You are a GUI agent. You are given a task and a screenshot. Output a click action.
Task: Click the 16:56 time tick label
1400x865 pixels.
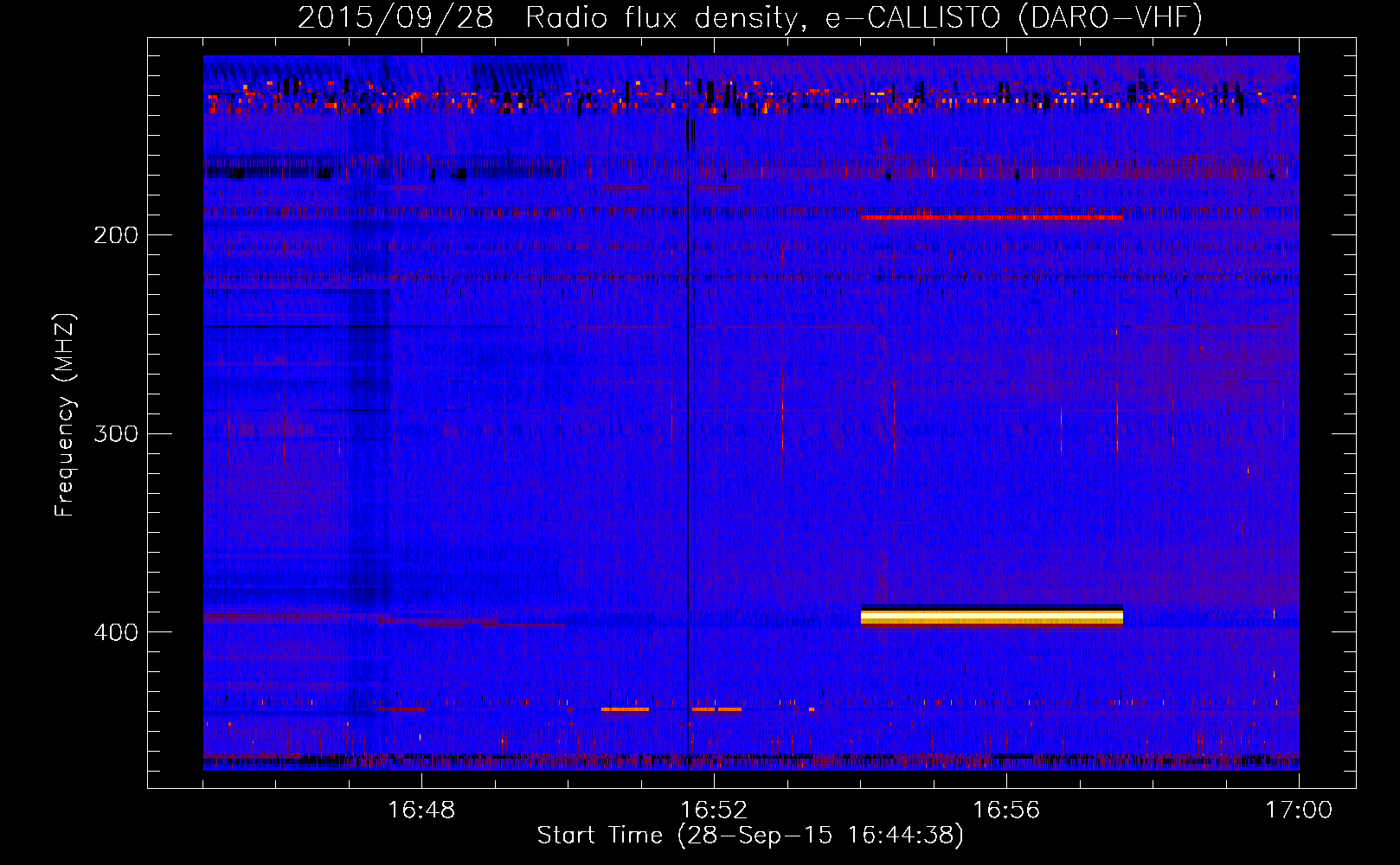1006,811
